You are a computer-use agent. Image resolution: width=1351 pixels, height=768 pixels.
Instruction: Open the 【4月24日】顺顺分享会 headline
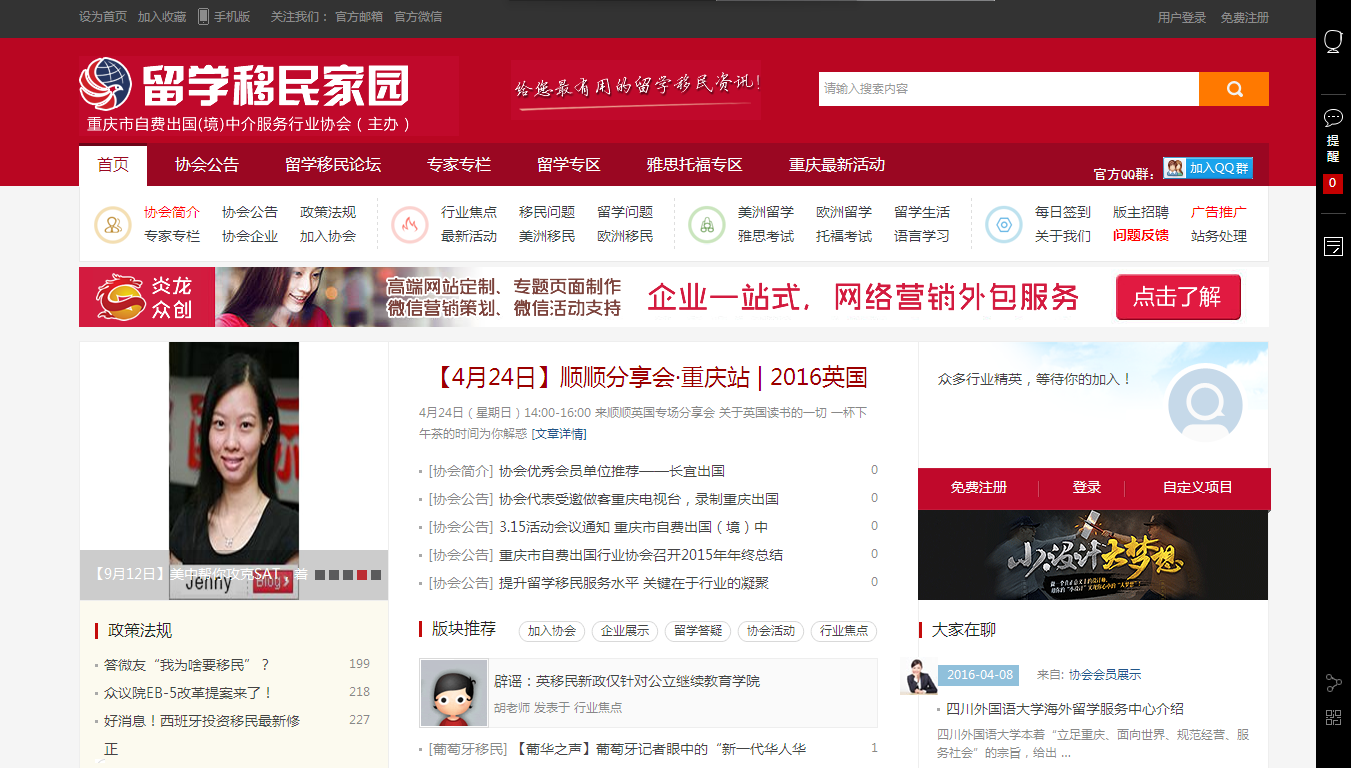649,378
